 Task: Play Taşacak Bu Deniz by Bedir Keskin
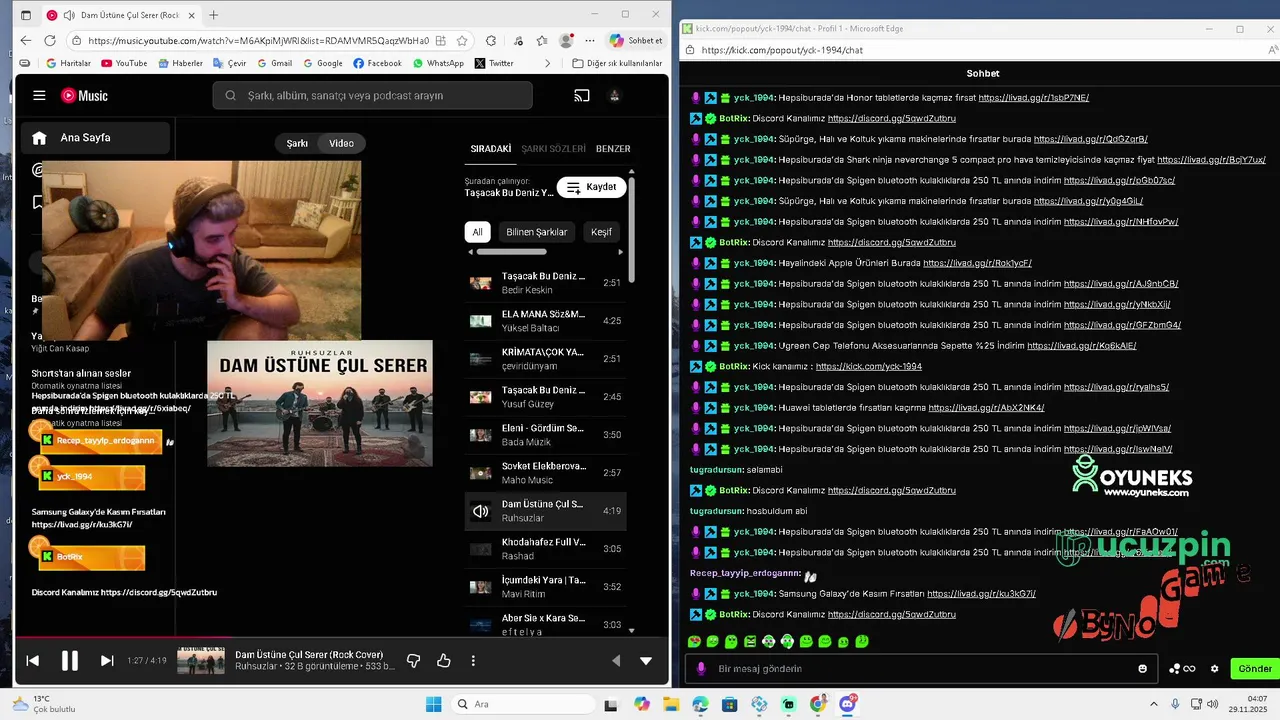click(546, 283)
